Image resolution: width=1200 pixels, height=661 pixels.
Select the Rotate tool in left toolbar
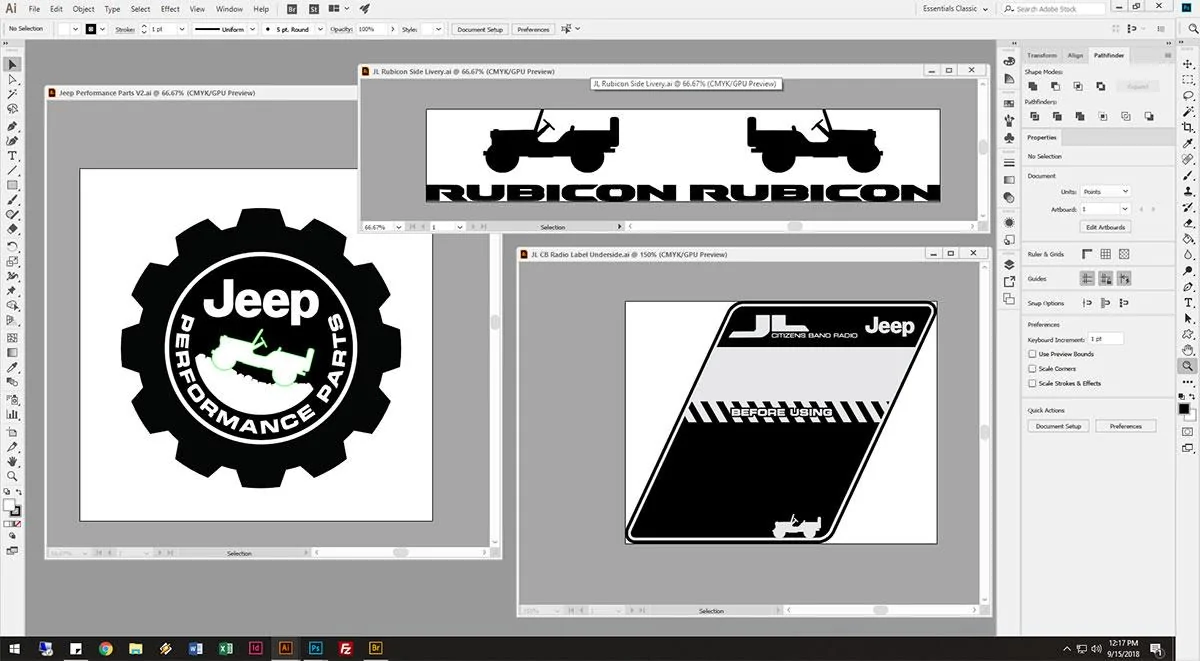pos(12,246)
